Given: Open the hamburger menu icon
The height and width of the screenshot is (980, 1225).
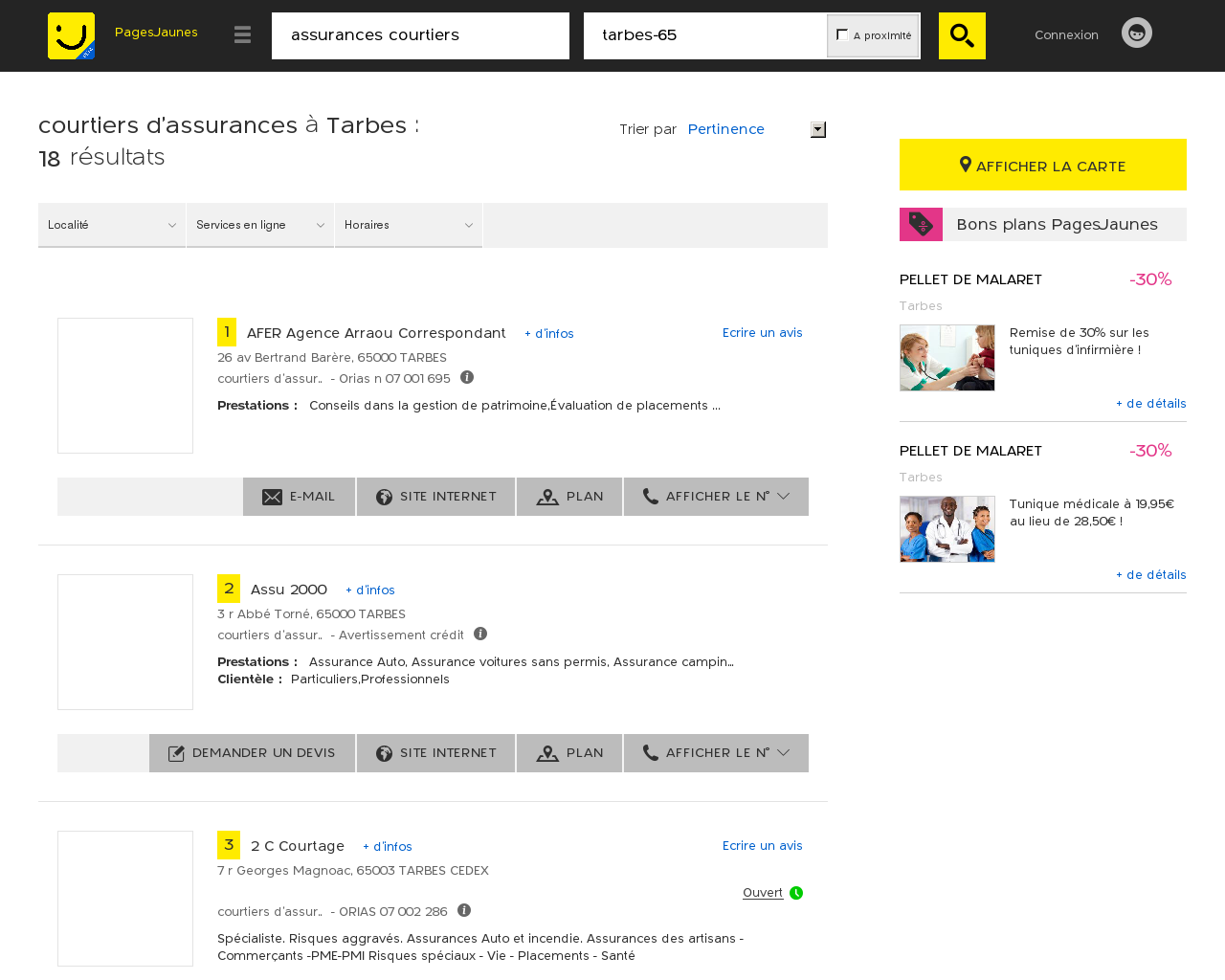Looking at the screenshot, I should pyautogui.click(x=242, y=34).
